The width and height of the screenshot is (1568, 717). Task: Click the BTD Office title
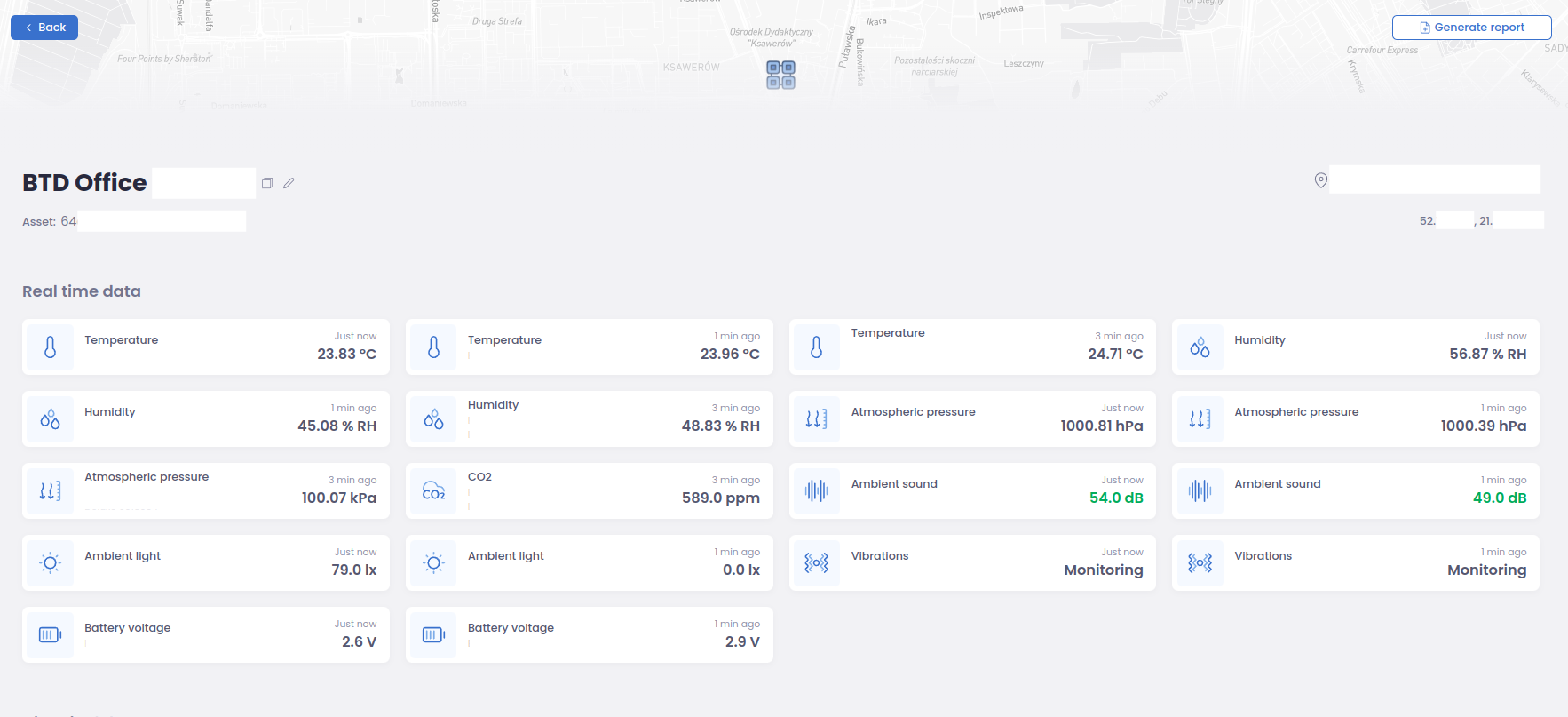tap(84, 183)
